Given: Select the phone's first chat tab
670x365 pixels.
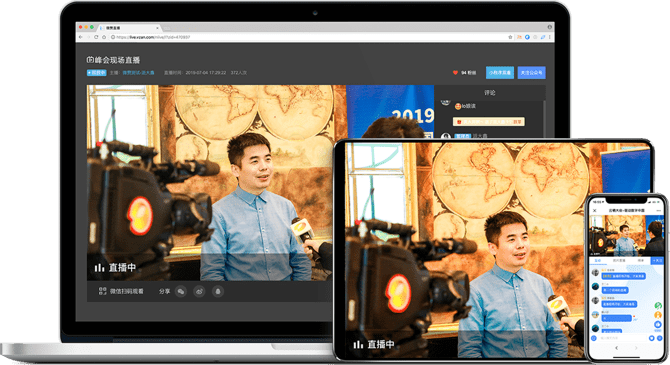Looking at the screenshot, I should click(x=597, y=260).
